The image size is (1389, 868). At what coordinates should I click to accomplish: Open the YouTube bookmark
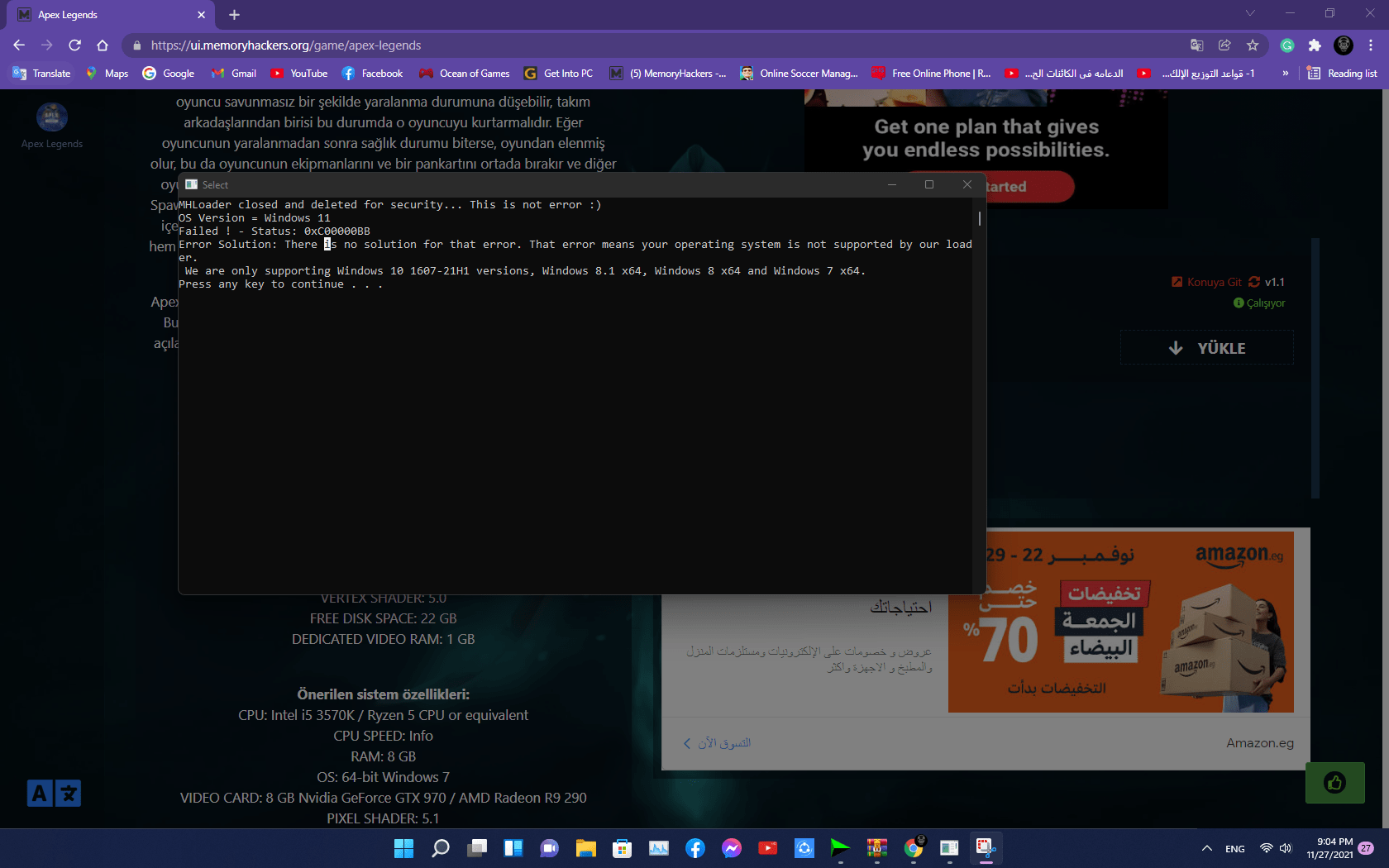click(x=299, y=74)
